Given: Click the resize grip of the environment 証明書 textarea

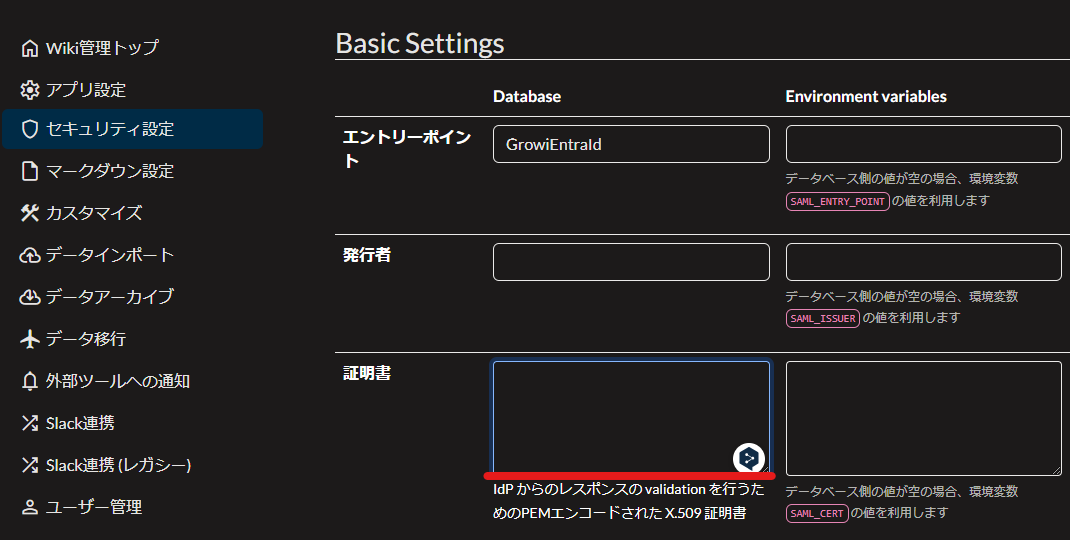Looking at the screenshot, I should click(x=1056, y=470).
